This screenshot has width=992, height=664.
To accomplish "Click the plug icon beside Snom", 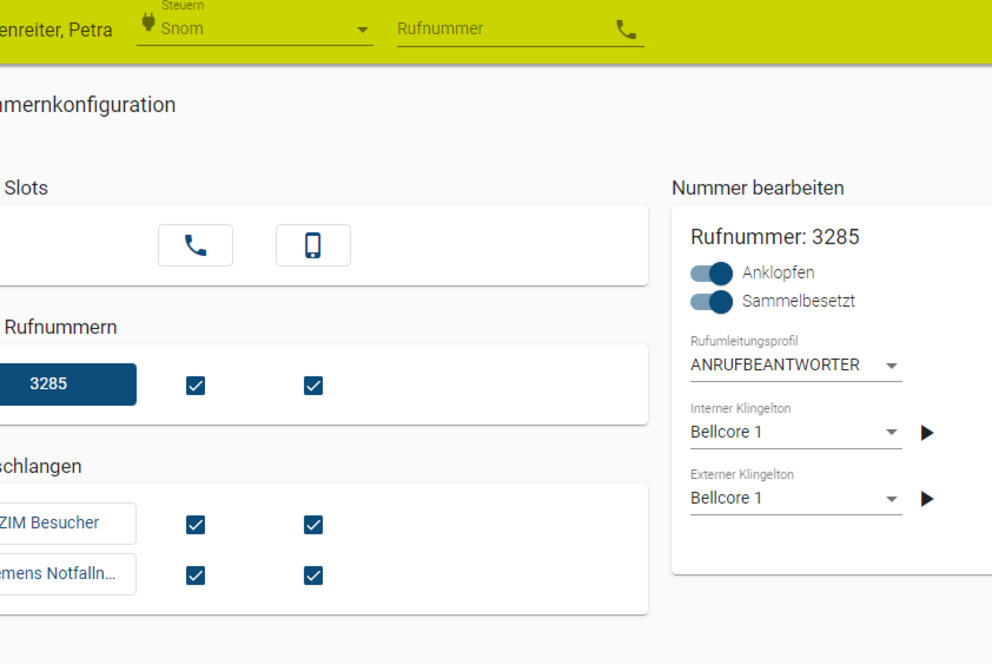I will [x=148, y=22].
